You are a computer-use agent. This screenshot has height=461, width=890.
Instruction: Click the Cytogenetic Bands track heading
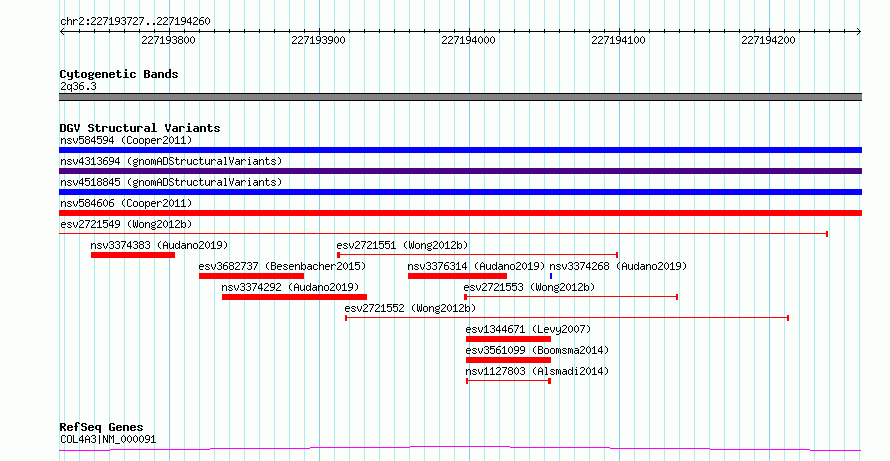[119, 74]
